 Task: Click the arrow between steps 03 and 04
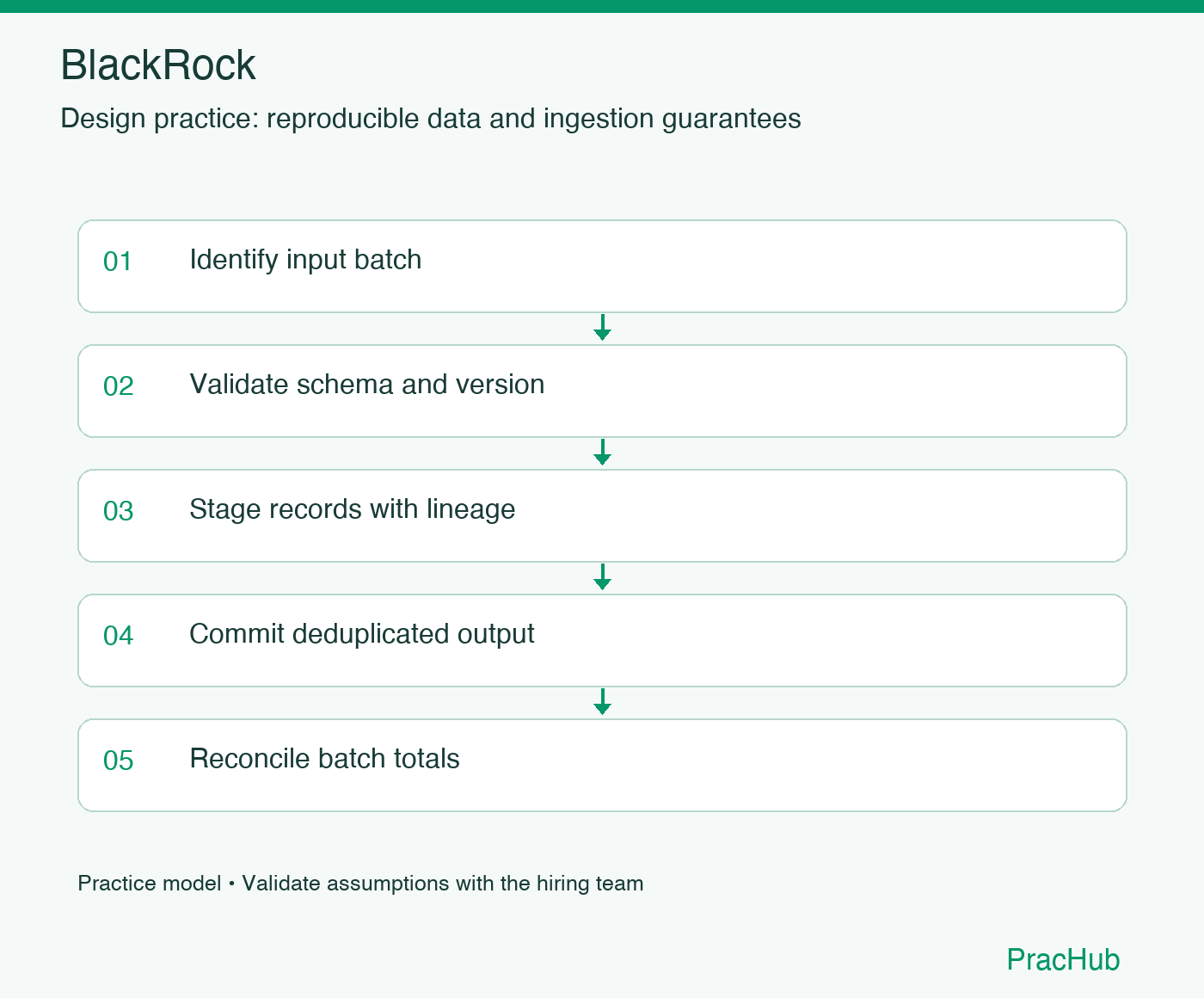tap(602, 577)
